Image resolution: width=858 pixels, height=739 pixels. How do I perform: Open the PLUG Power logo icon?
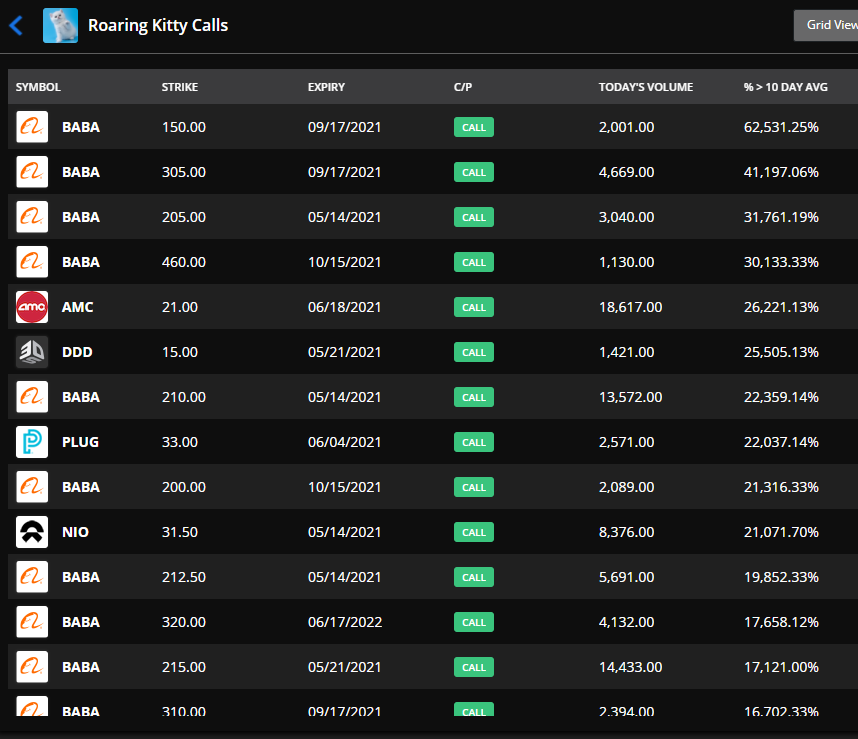(32, 442)
